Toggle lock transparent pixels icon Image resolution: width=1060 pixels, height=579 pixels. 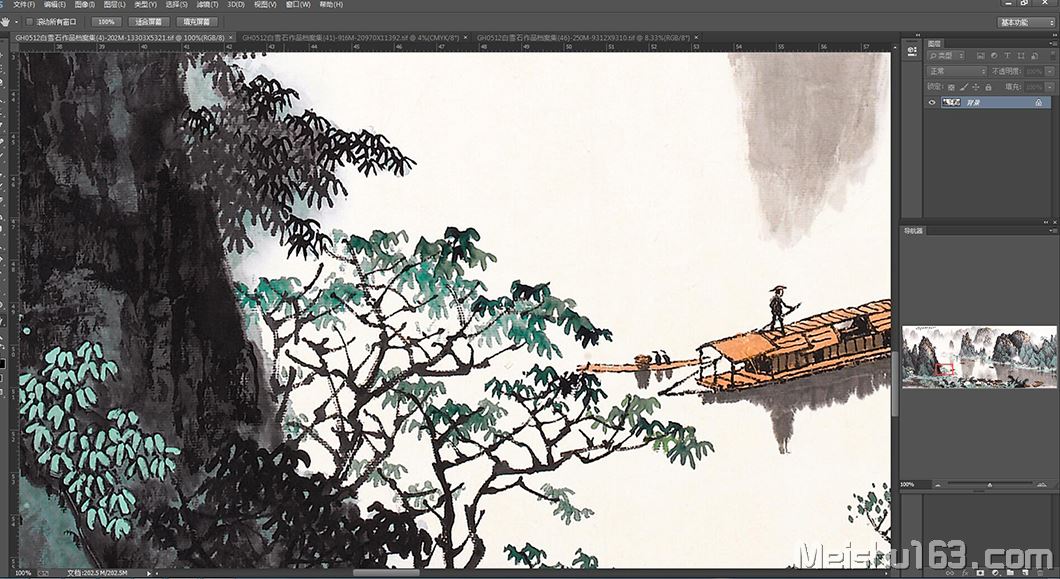click(951, 87)
